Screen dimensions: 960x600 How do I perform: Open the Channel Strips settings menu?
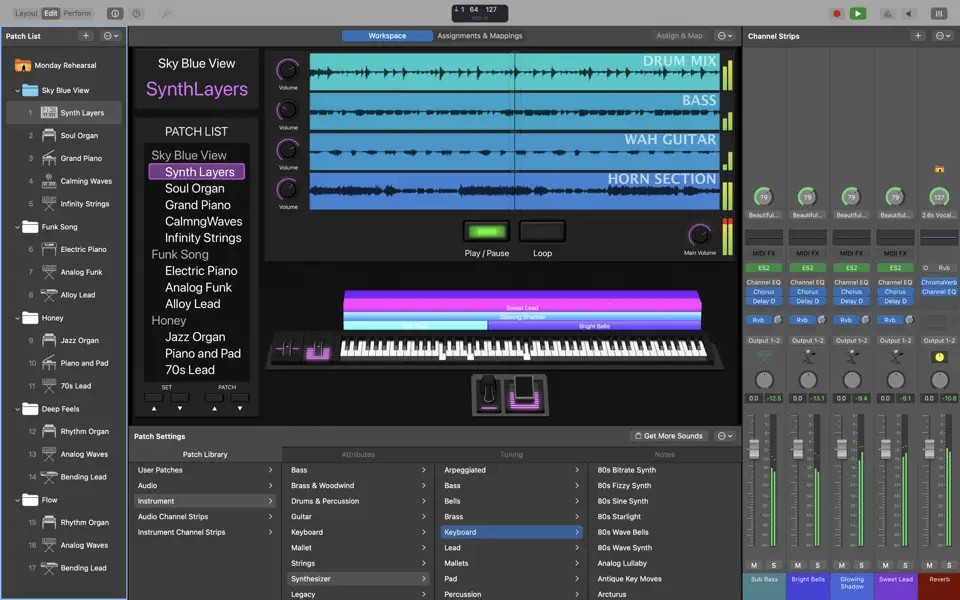click(x=941, y=35)
